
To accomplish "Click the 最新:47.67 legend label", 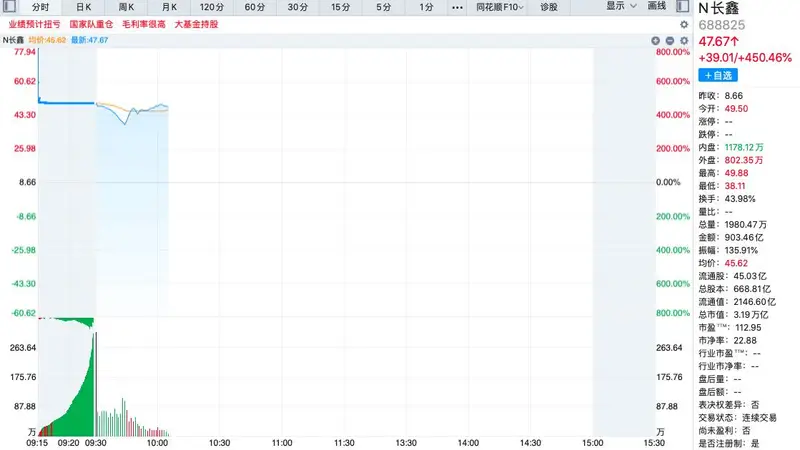I will (89, 40).
